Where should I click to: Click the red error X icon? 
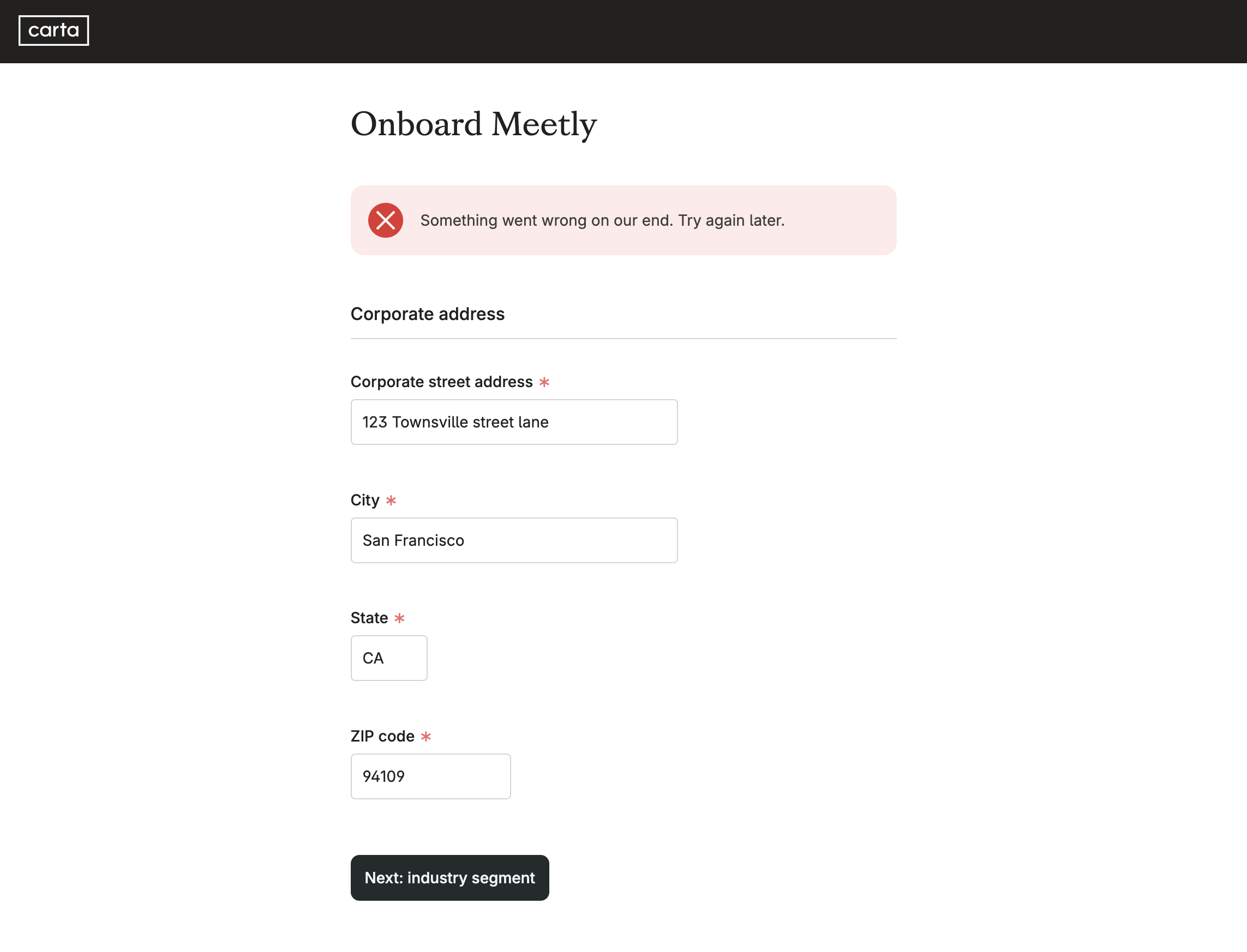pyautogui.click(x=386, y=220)
